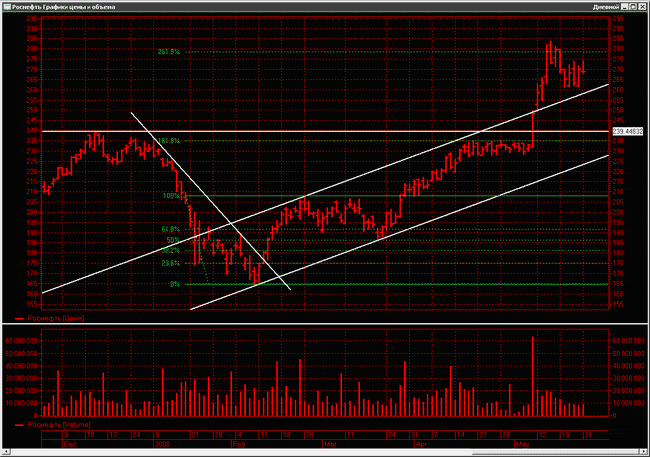Click the right arrow of horizontal scrollbar
This screenshot has width=650, height=457.
tap(644, 451)
